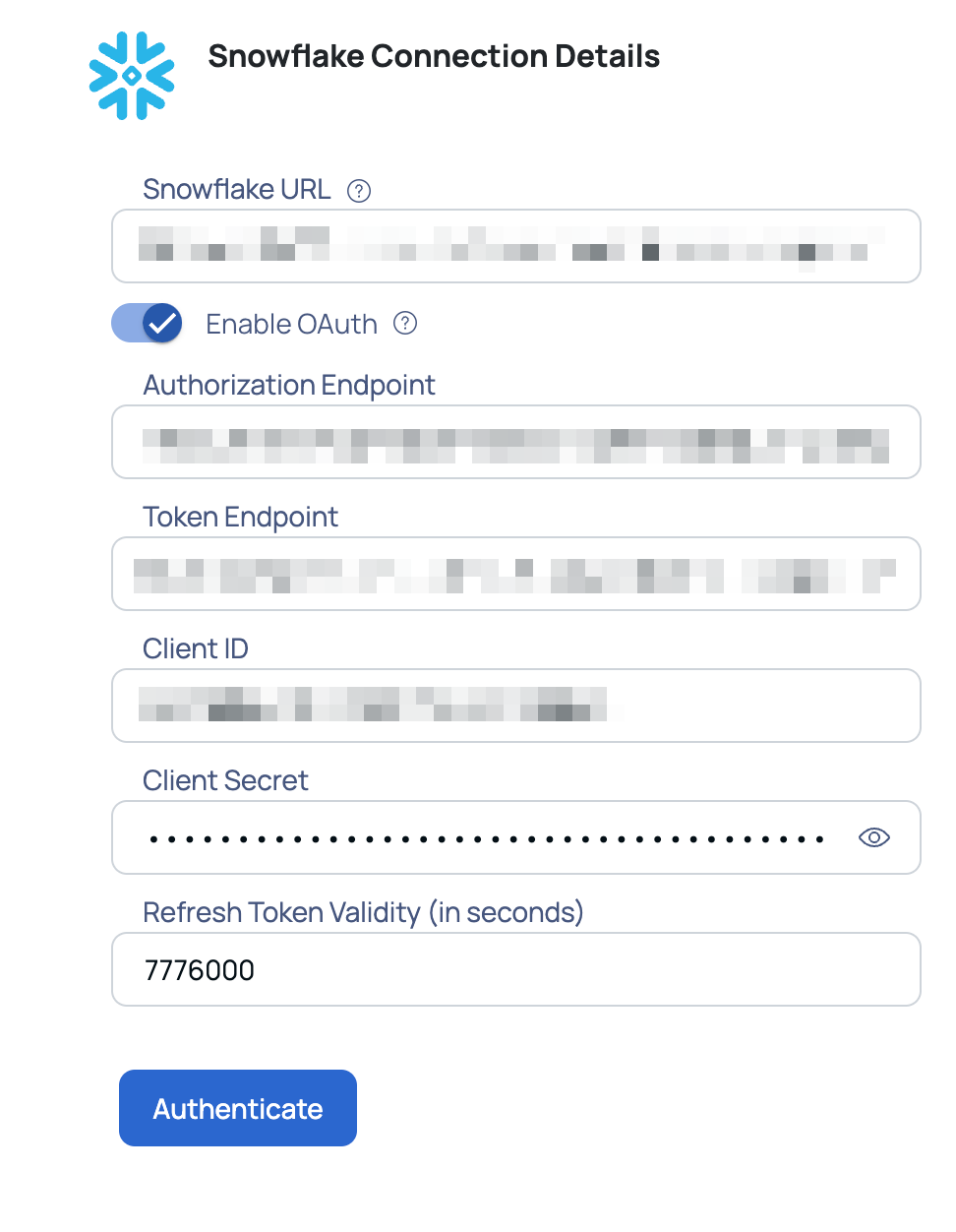The height and width of the screenshot is (1232, 956).
Task: Click the Client ID label
Action: pos(196,648)
